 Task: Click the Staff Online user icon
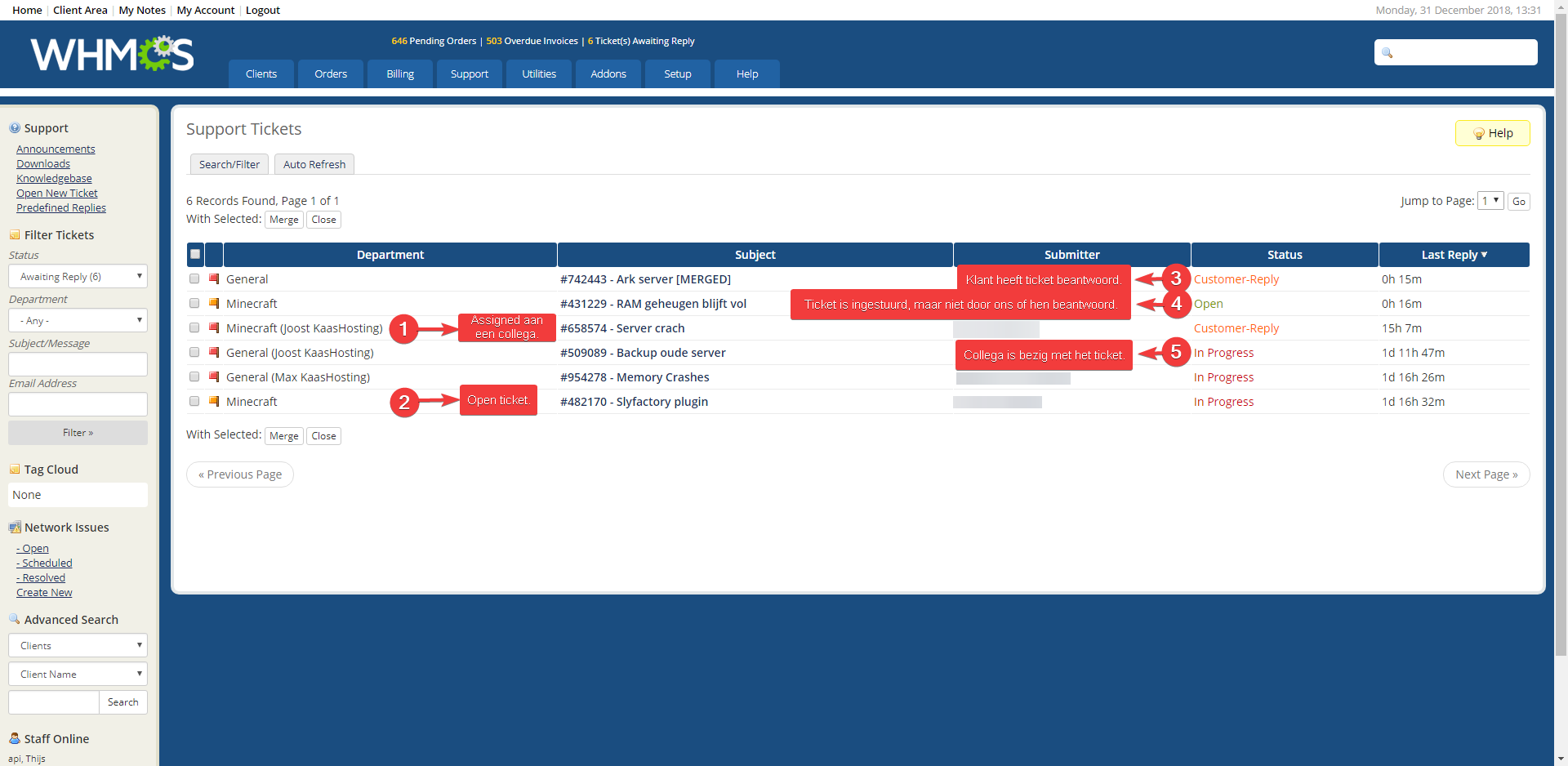coord(15,738)
